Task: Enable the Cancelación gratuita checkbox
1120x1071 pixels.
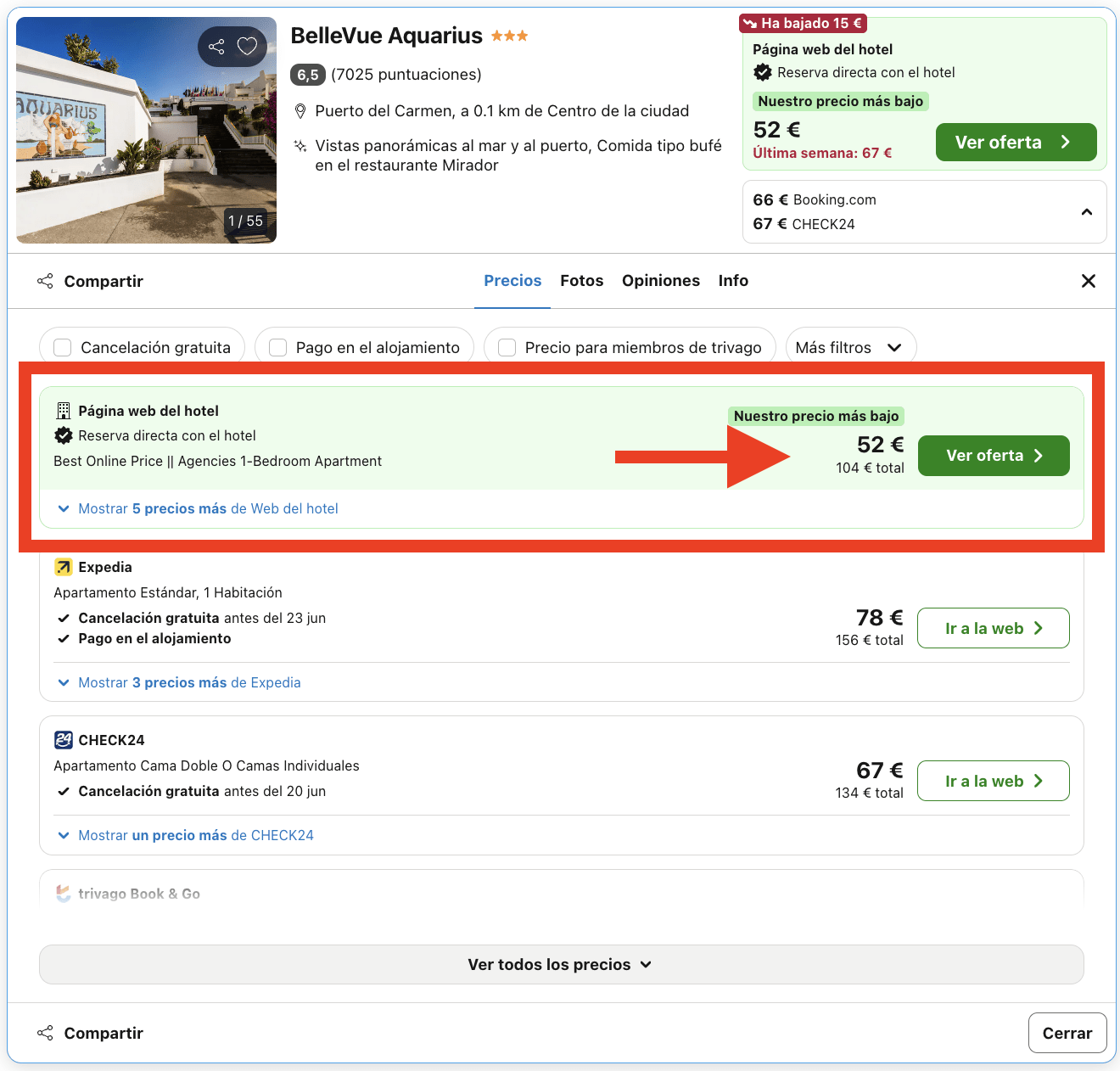Action: [62, 347]
